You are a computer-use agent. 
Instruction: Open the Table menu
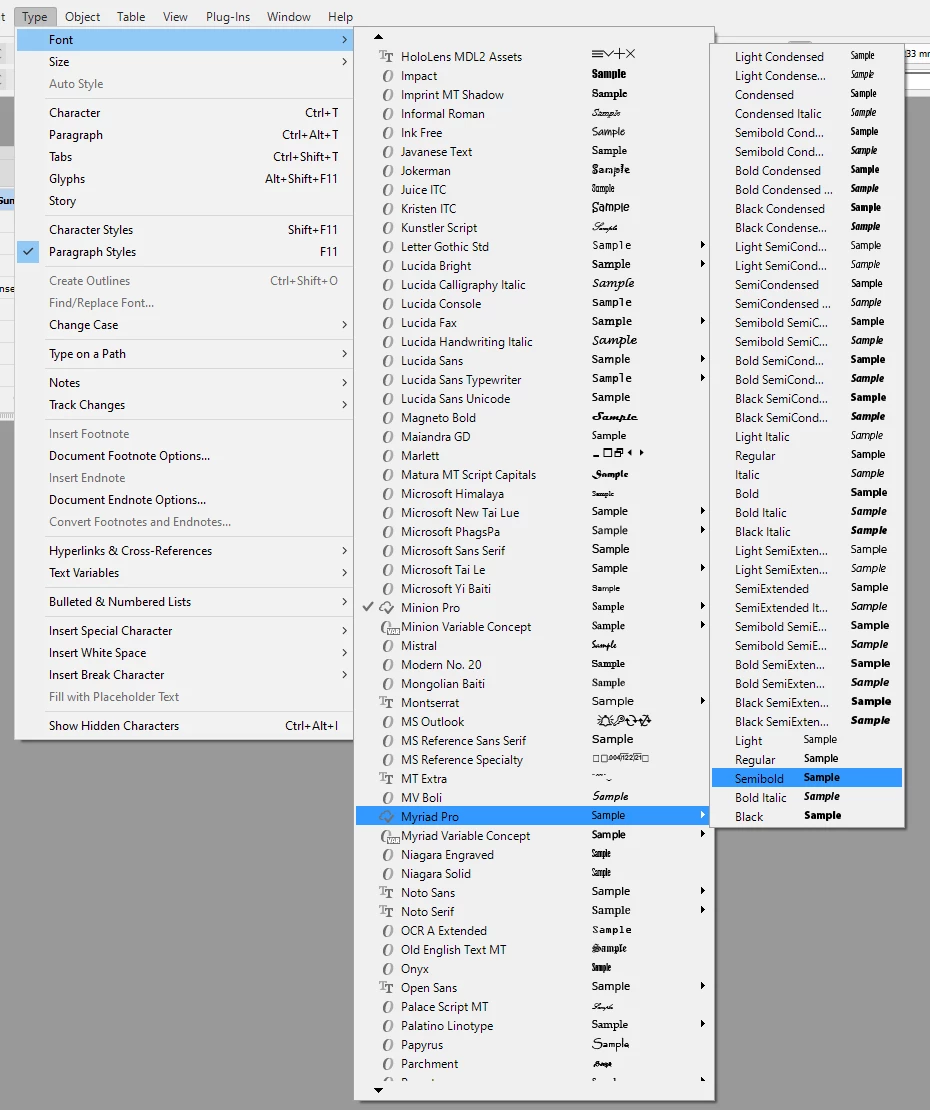(131, 16)
